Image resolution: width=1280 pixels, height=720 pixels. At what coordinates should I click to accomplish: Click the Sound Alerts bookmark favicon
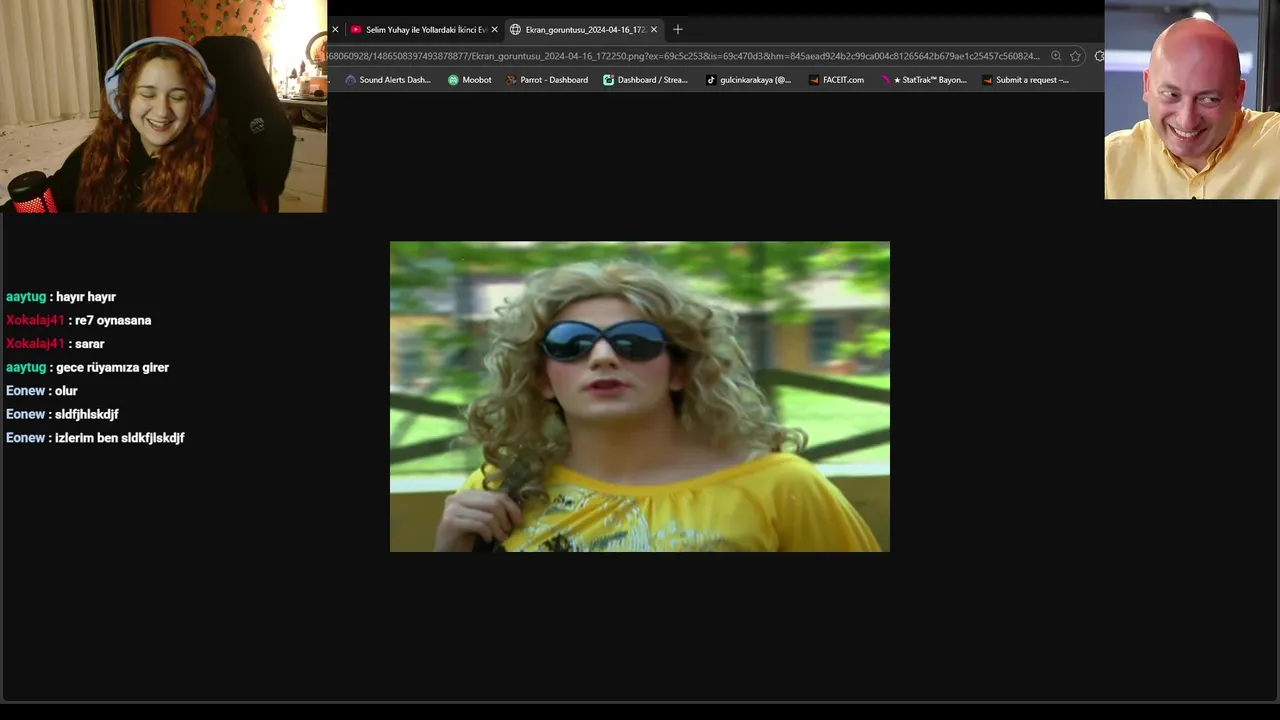click(350, 80)
